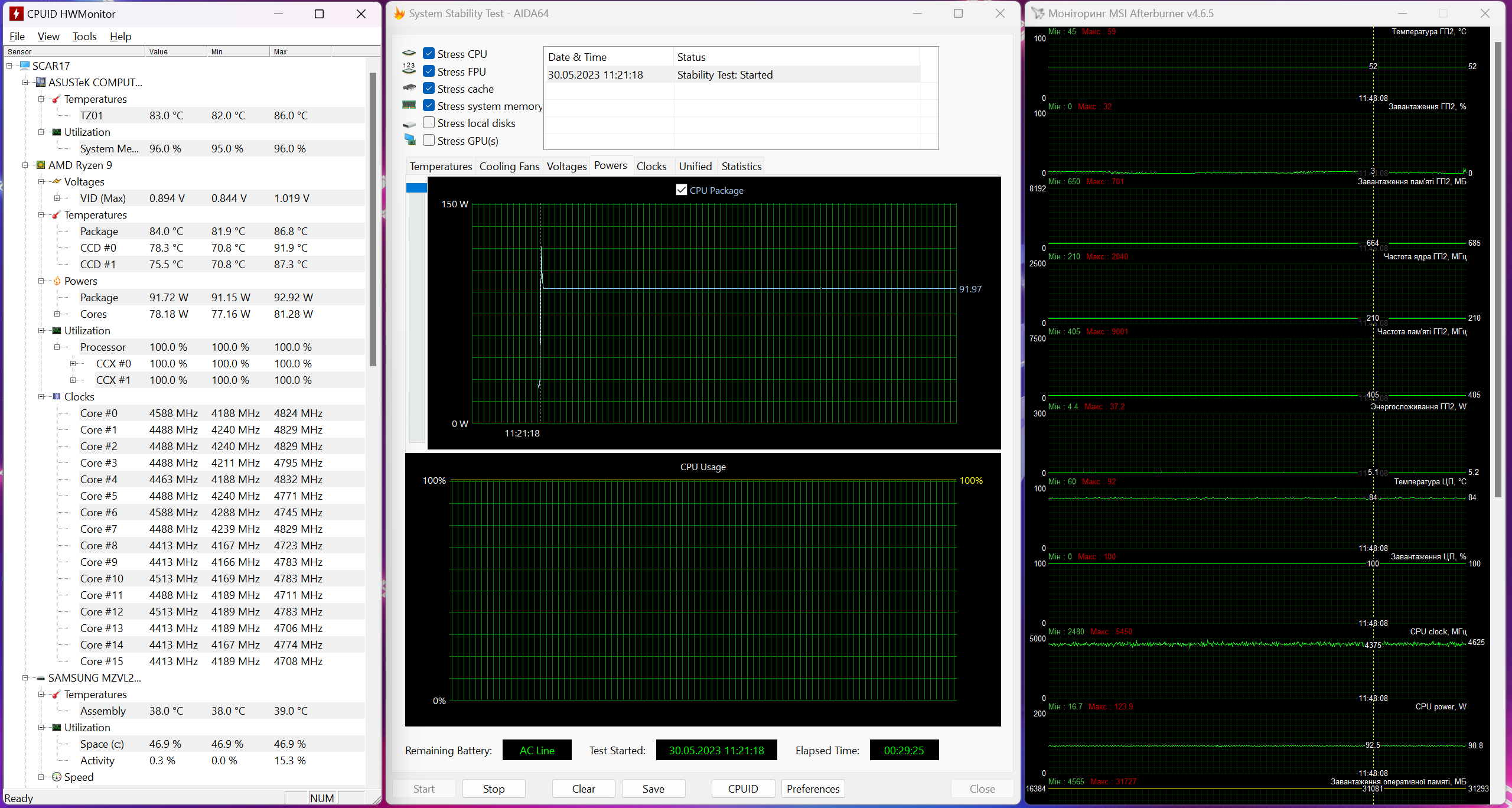The image size is (1512, 808).
Task: Select the Powers tab in AIDA64
Action: pyautogui.click(x=609, y=166)
